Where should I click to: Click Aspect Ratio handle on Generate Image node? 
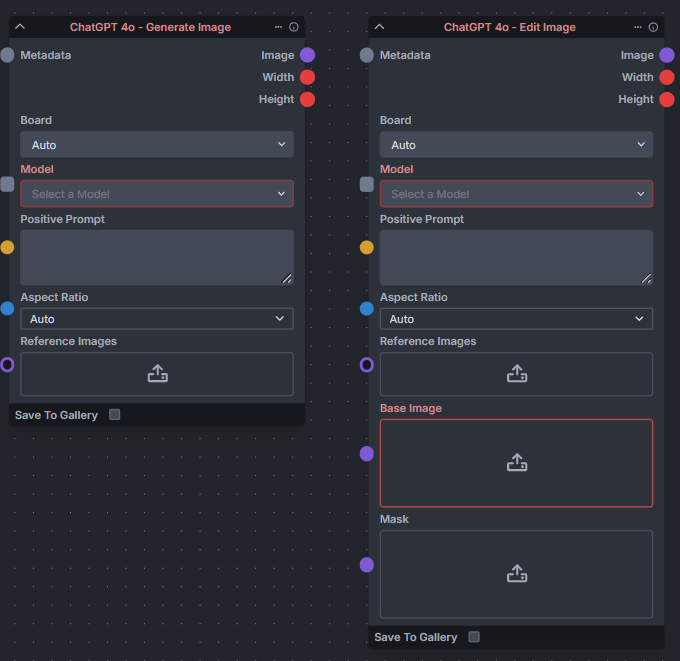point(7,309)
